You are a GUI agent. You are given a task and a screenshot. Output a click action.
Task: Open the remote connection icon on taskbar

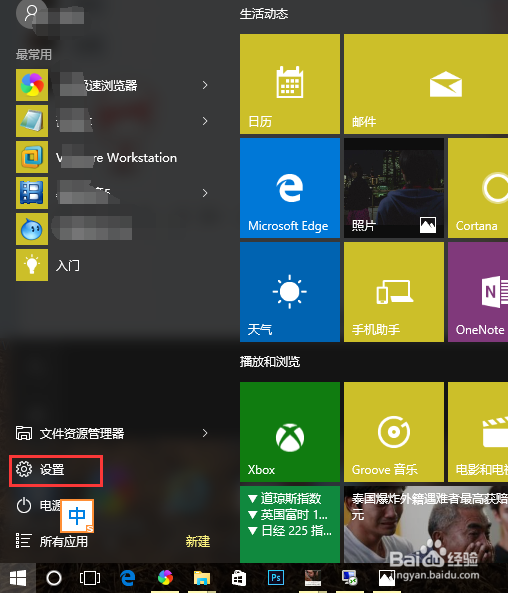tap(349, 578)
